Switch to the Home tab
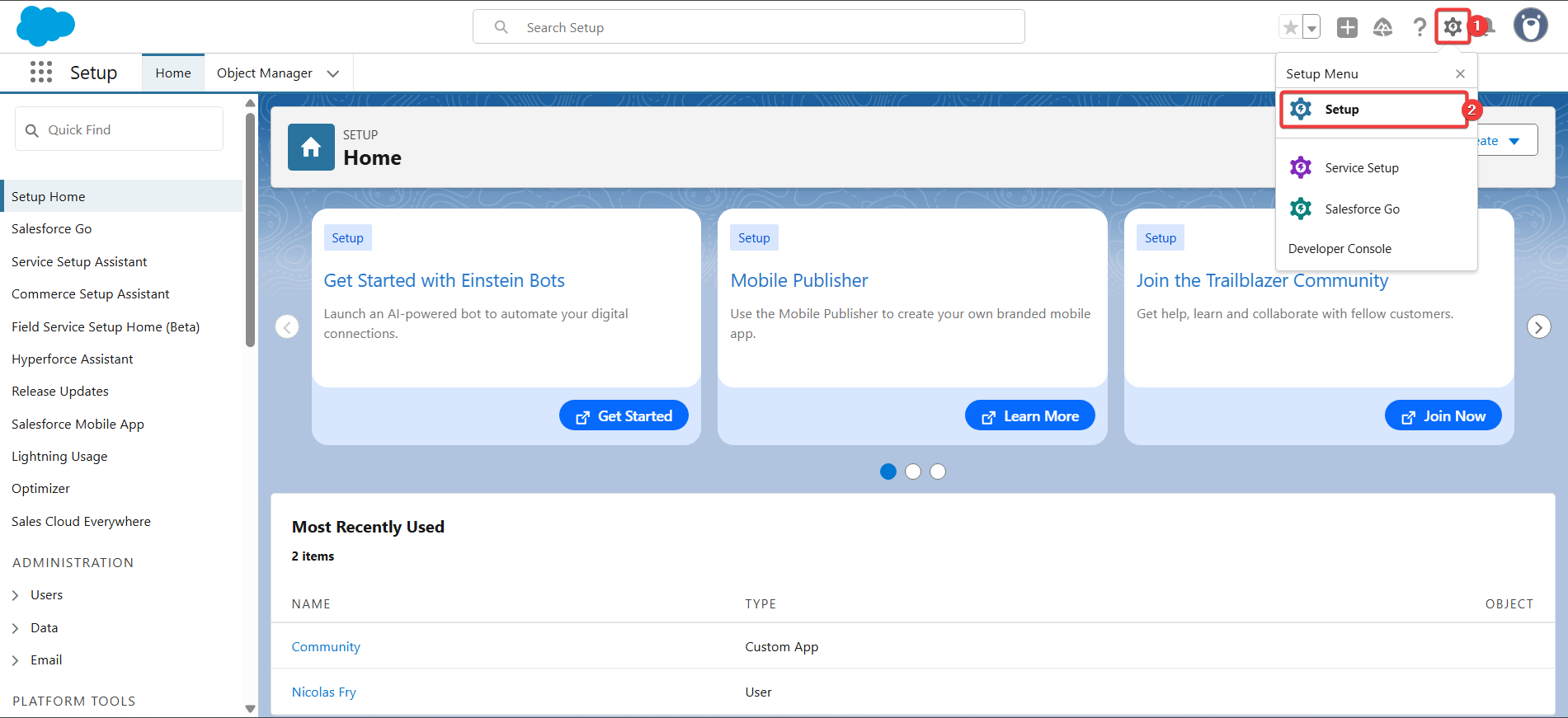 pos(173,73)
